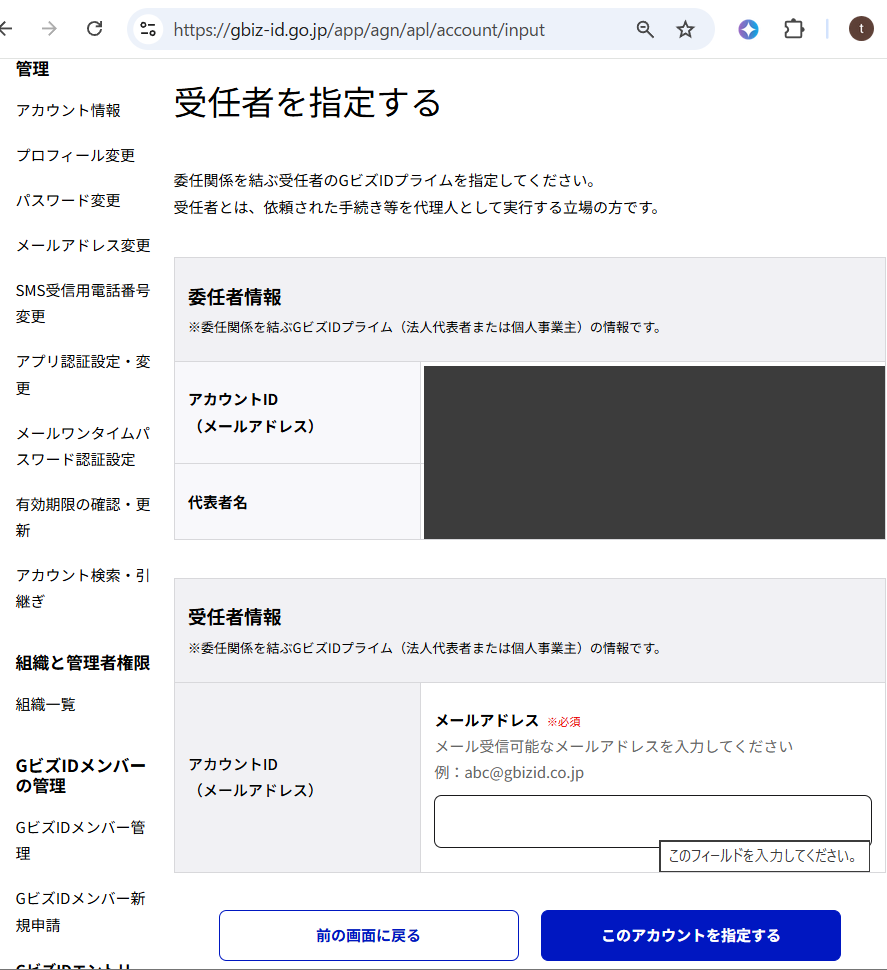Click the browser back arrow
The image size is (887, 970).
(6, 28)
